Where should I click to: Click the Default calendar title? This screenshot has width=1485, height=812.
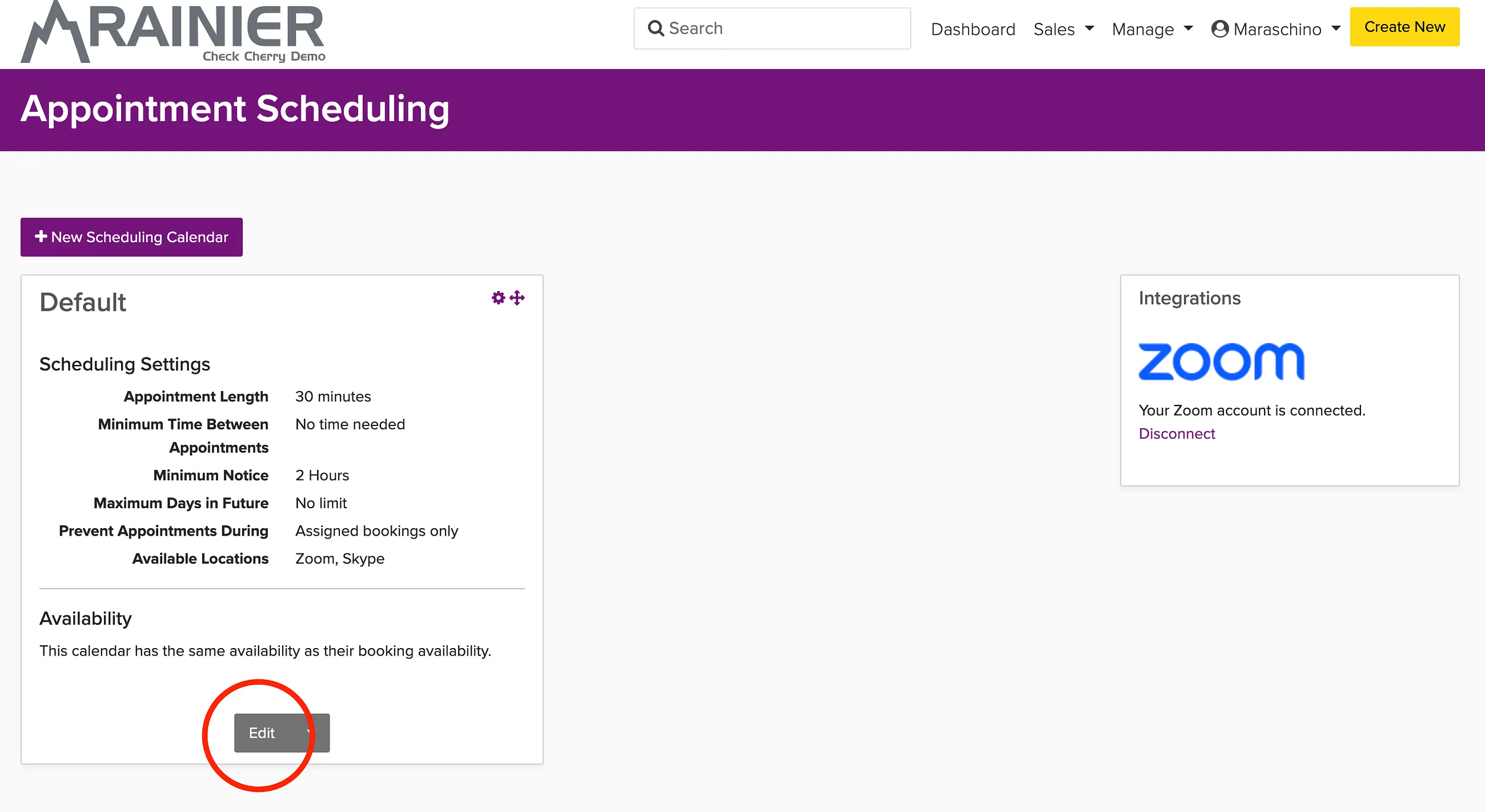[x=82, y=302]
